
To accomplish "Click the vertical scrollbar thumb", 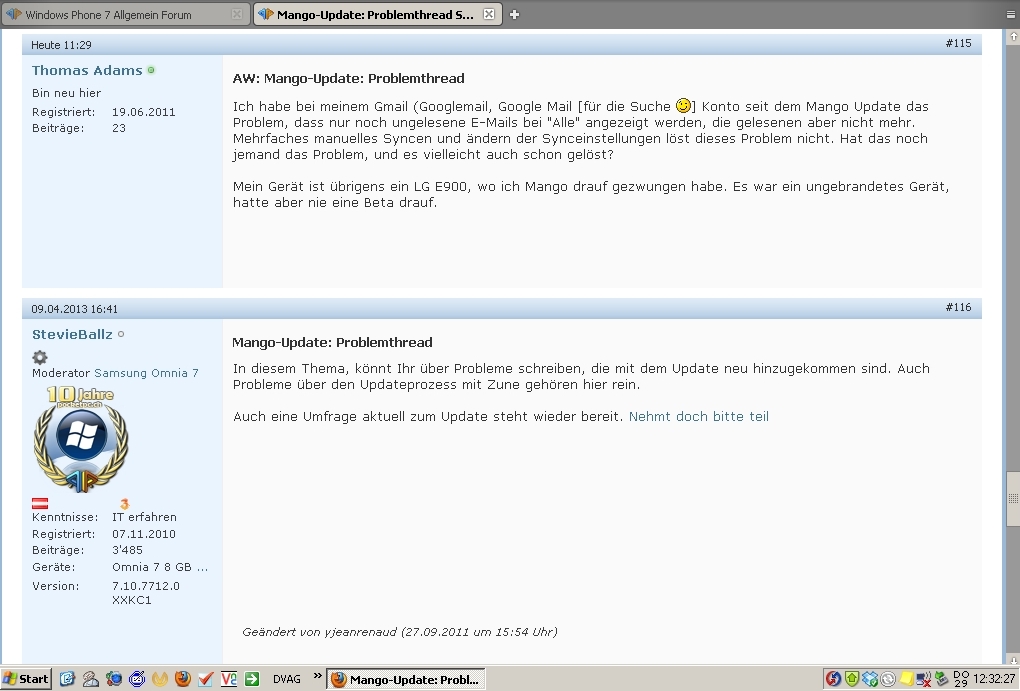I will [1013, 498].
